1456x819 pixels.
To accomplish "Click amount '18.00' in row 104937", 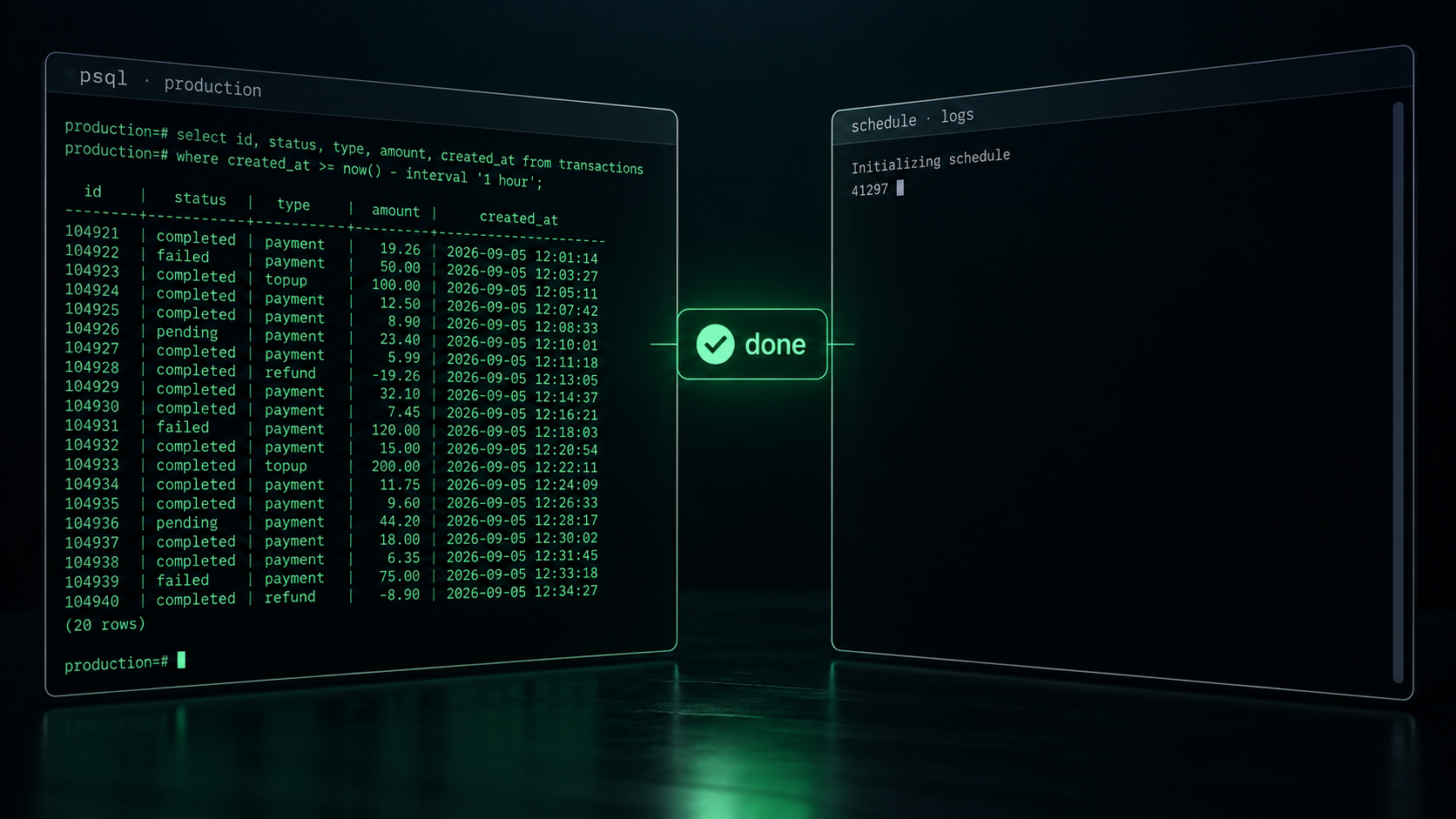I will pyautogui.click(x=400, y=540).
